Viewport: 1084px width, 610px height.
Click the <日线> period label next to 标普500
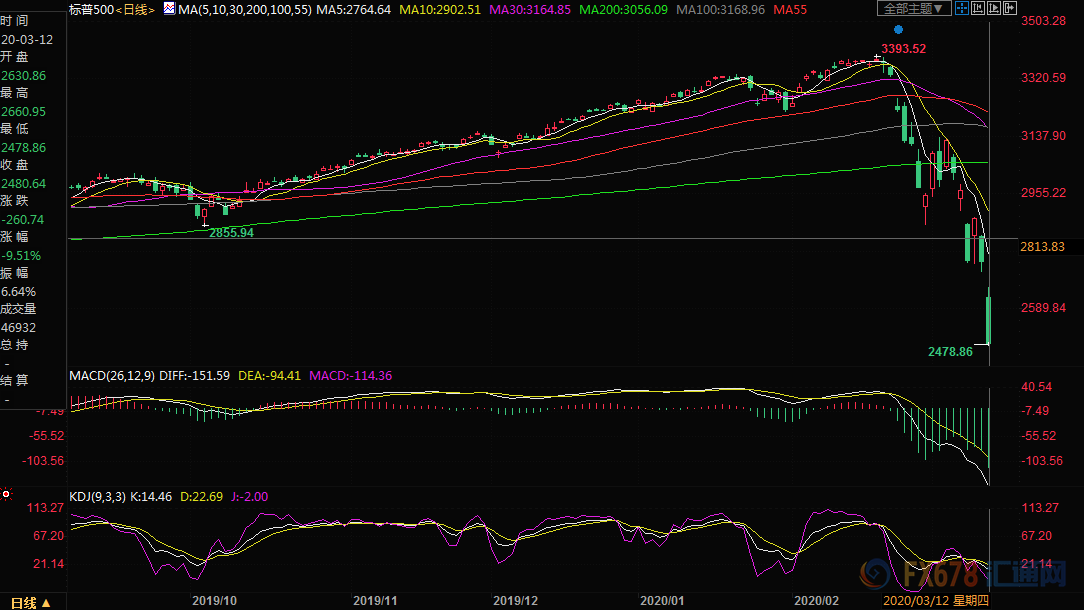pos(136,9)
